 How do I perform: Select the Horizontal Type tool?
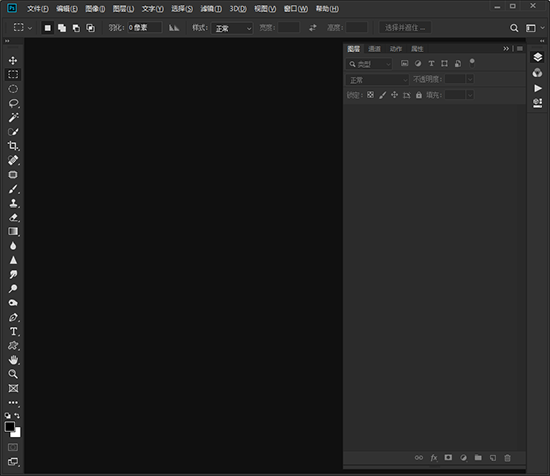click(13, 331)
